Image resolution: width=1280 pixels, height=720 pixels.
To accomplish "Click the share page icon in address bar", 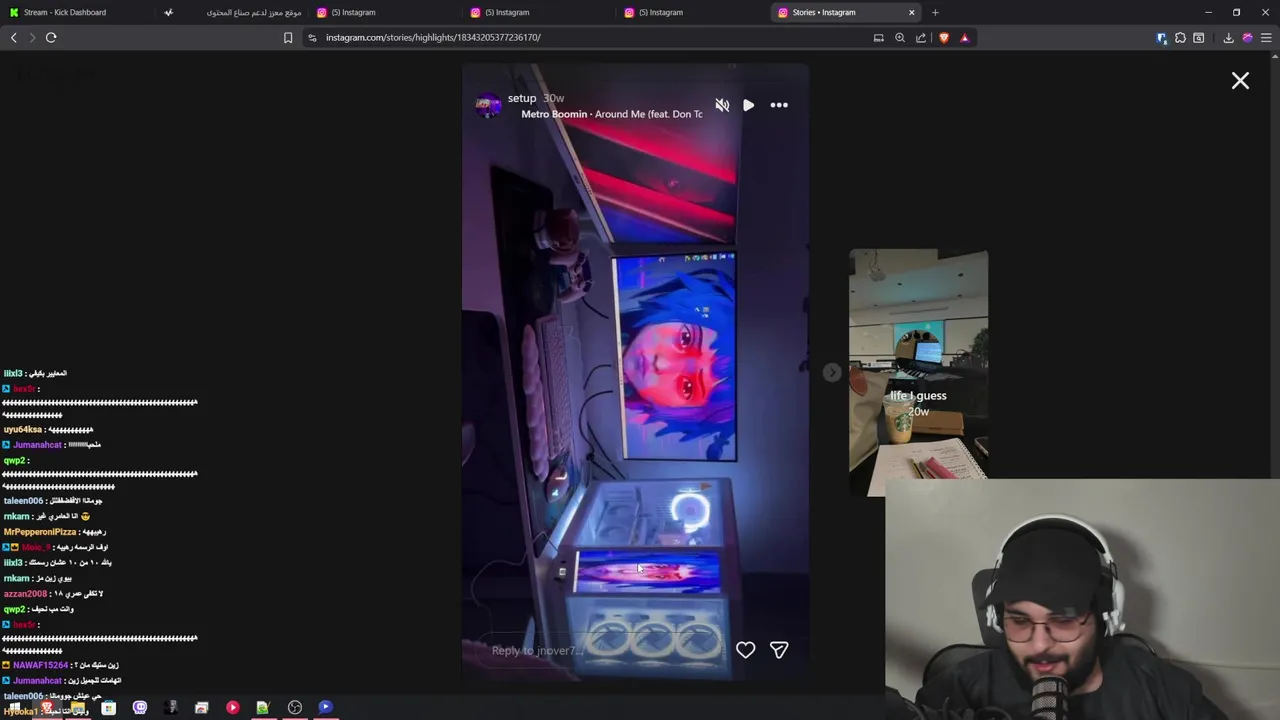I will click(x=921, y=38).
